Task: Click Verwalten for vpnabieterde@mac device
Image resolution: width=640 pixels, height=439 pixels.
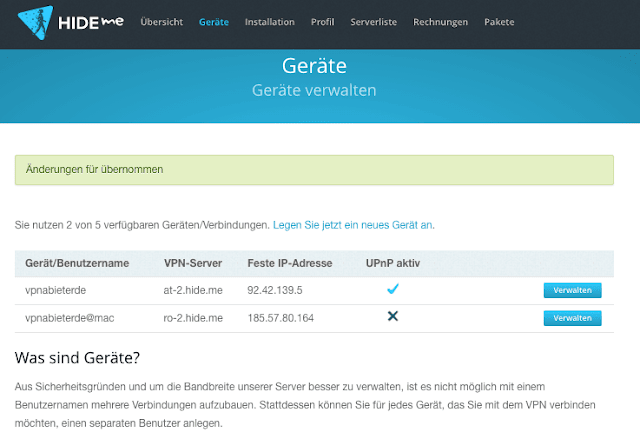Action: point(572,318)
